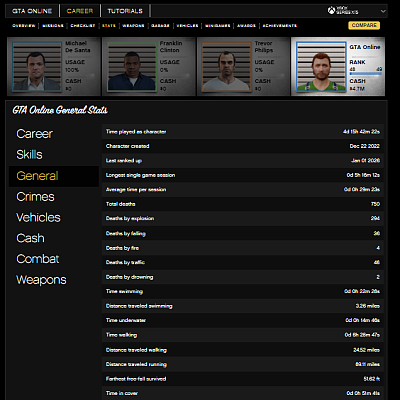Click the 'Distance traveled swimming' row

[243, 306]
